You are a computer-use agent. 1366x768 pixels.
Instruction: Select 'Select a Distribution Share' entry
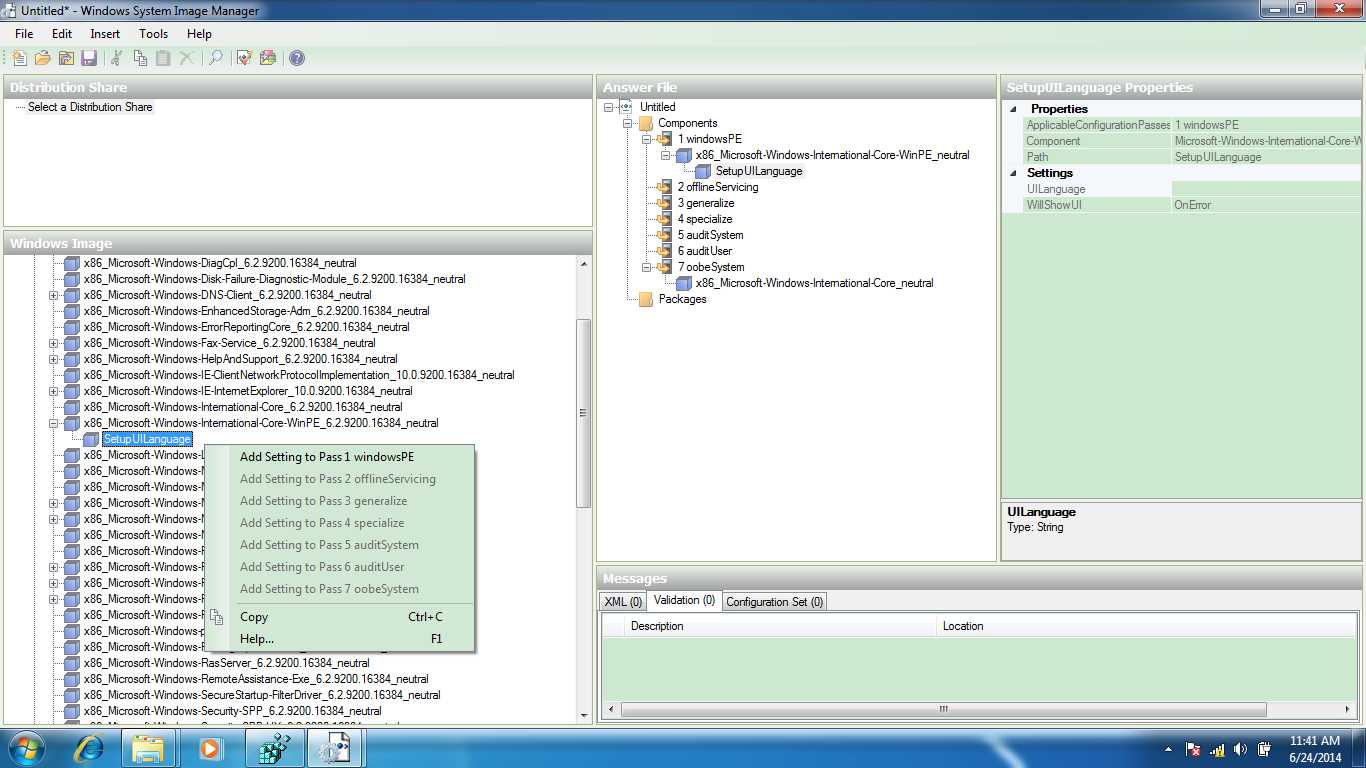[90, 107]
